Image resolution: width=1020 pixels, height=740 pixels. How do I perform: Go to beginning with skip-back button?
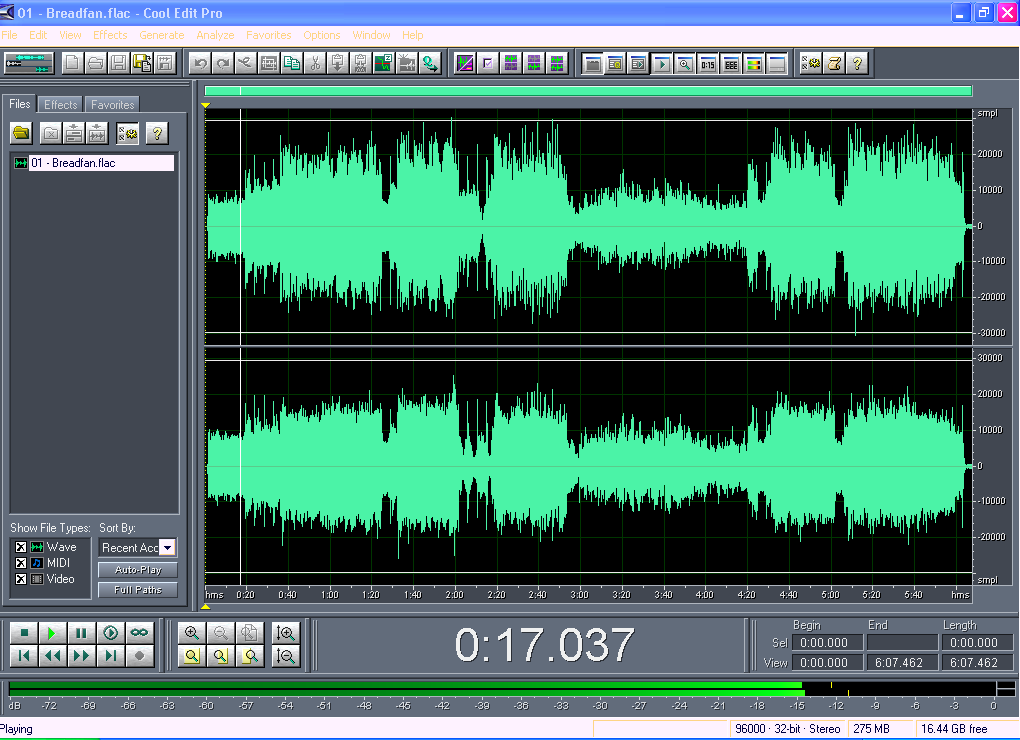point(24,655)
